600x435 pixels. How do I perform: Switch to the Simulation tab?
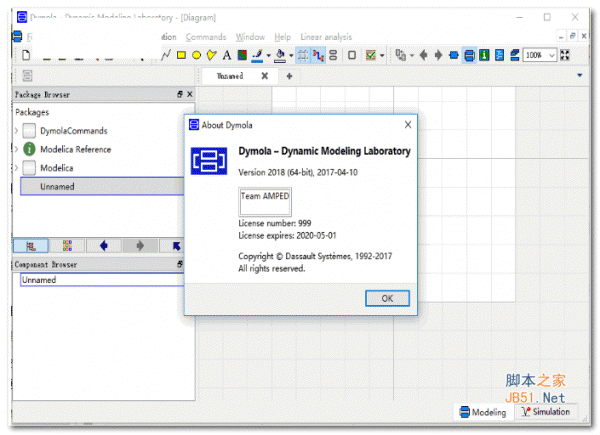544,412
